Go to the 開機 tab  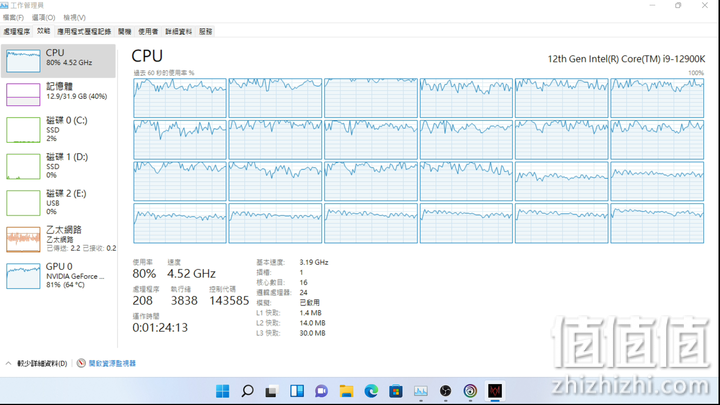point(124,31)
